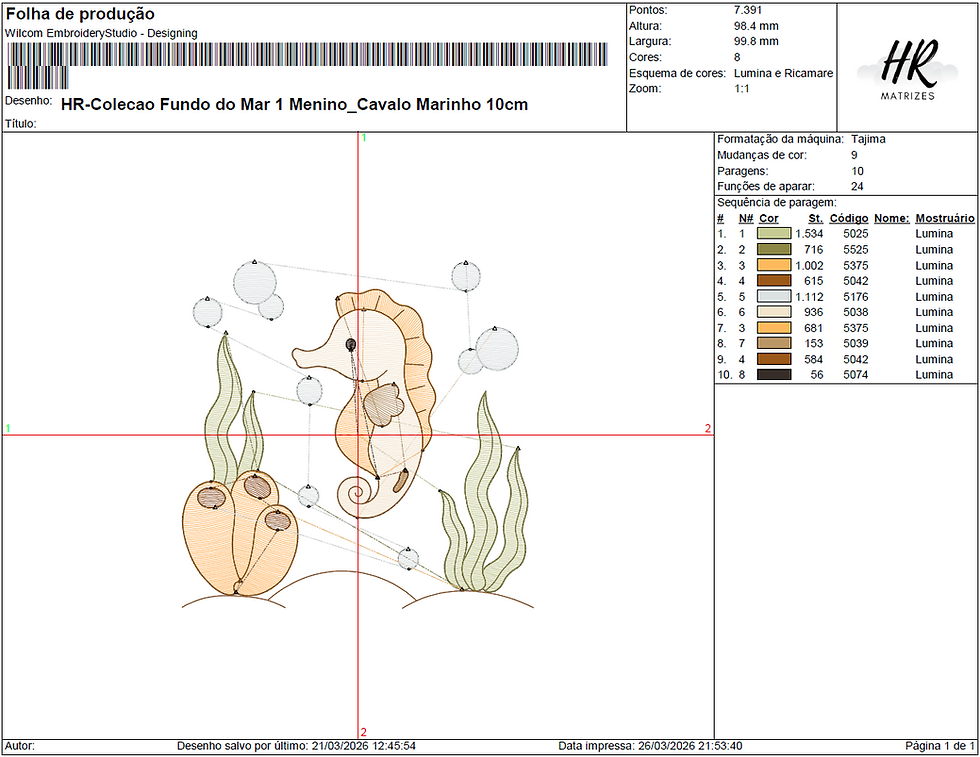Click 'Página 1 de 1' in the footer

[939, 746]
